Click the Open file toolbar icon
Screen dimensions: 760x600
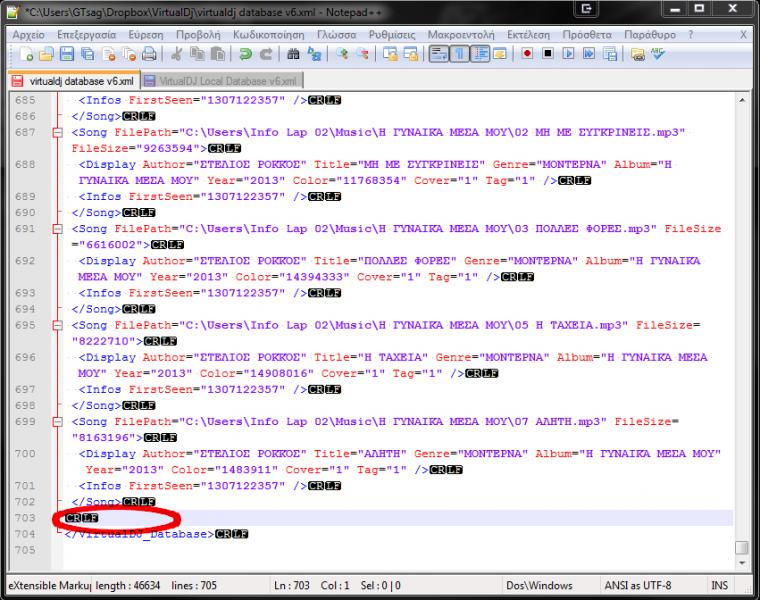47,54
